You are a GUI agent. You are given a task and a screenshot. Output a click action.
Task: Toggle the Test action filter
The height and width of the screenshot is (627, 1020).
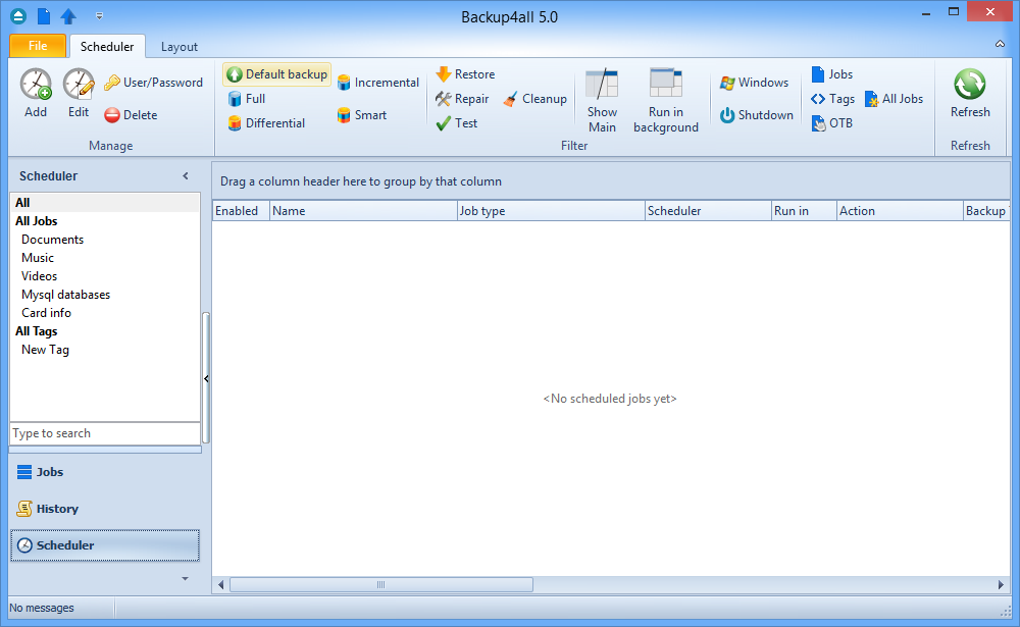pyautogui.click(x=457, y=123)
